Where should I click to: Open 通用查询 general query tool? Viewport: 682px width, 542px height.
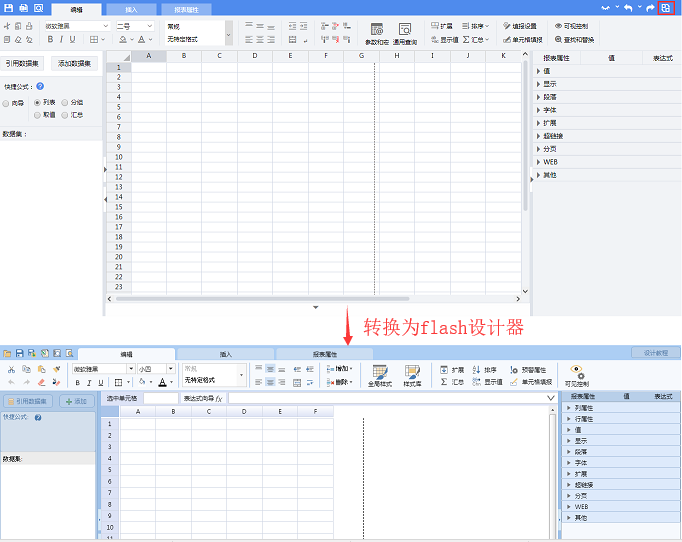(x=405, y=34)
